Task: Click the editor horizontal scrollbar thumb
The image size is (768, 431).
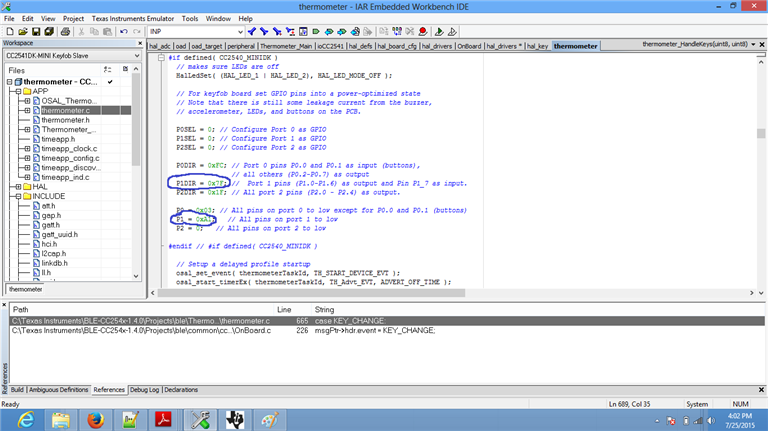Action: coord(311,293)
